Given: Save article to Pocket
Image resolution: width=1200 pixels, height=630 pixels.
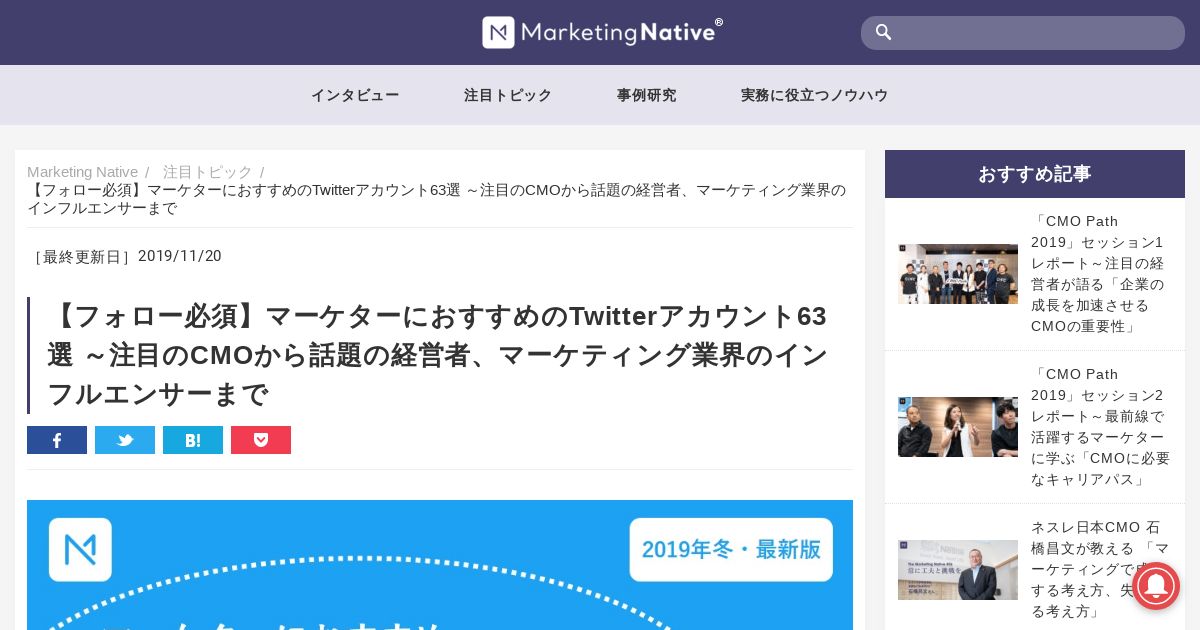Looking at the screenshot, I should (261, 440).
